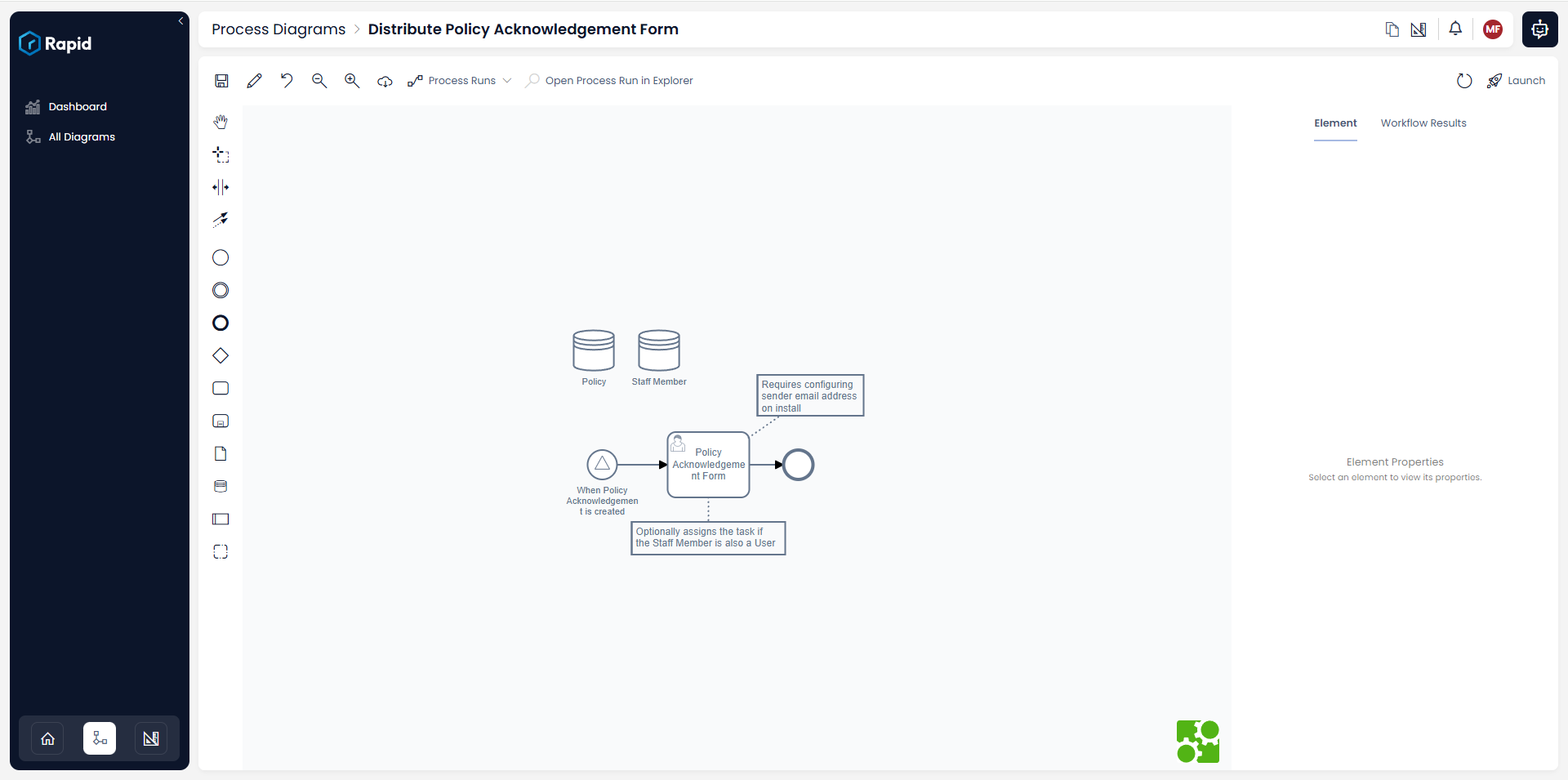Pick the pool/participant shape in the palette
This screenshot has width=1568, height=780.
[x=220, y=519]
